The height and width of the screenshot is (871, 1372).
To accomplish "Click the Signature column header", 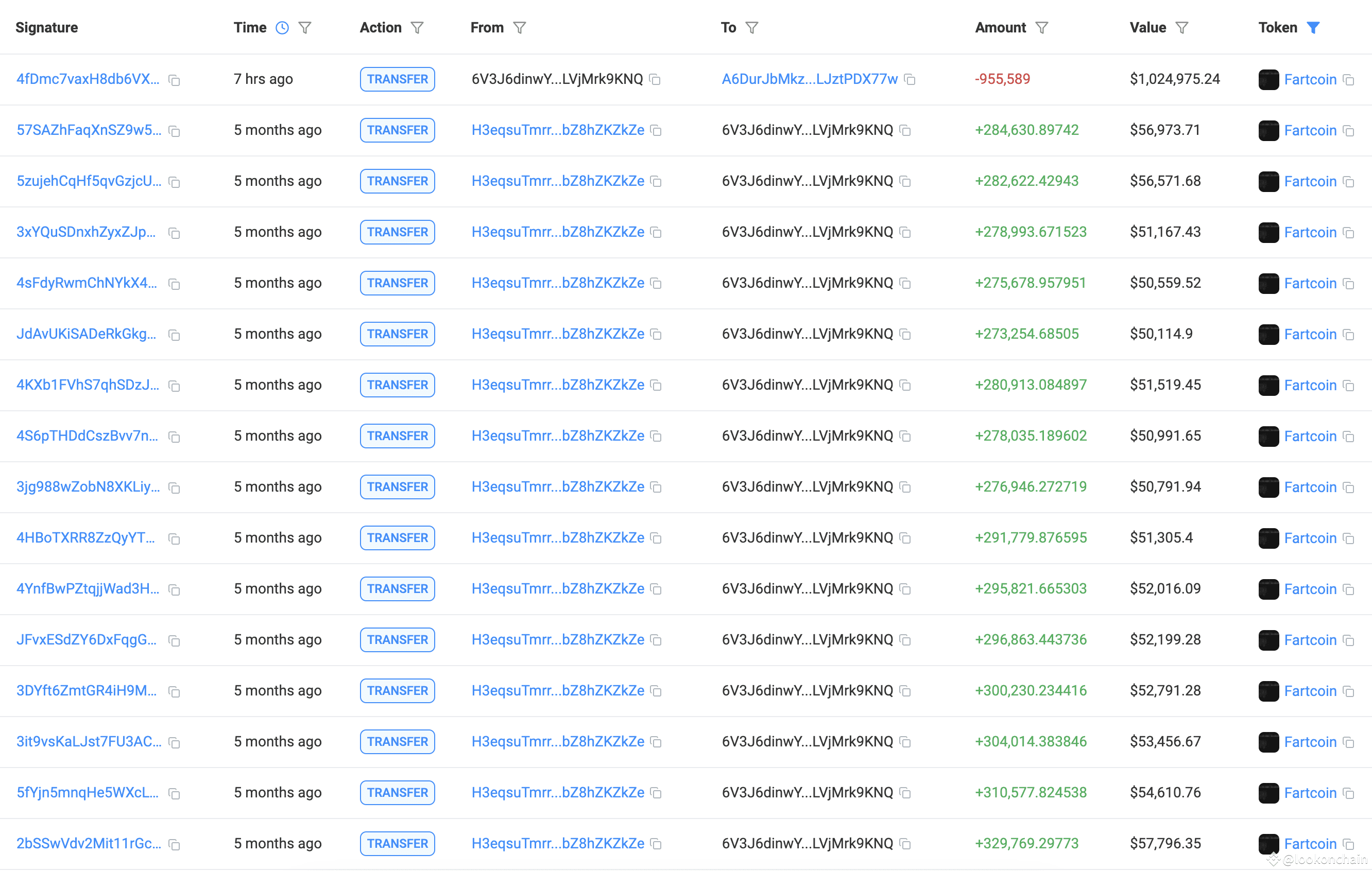I will click(x=47, y=28).
